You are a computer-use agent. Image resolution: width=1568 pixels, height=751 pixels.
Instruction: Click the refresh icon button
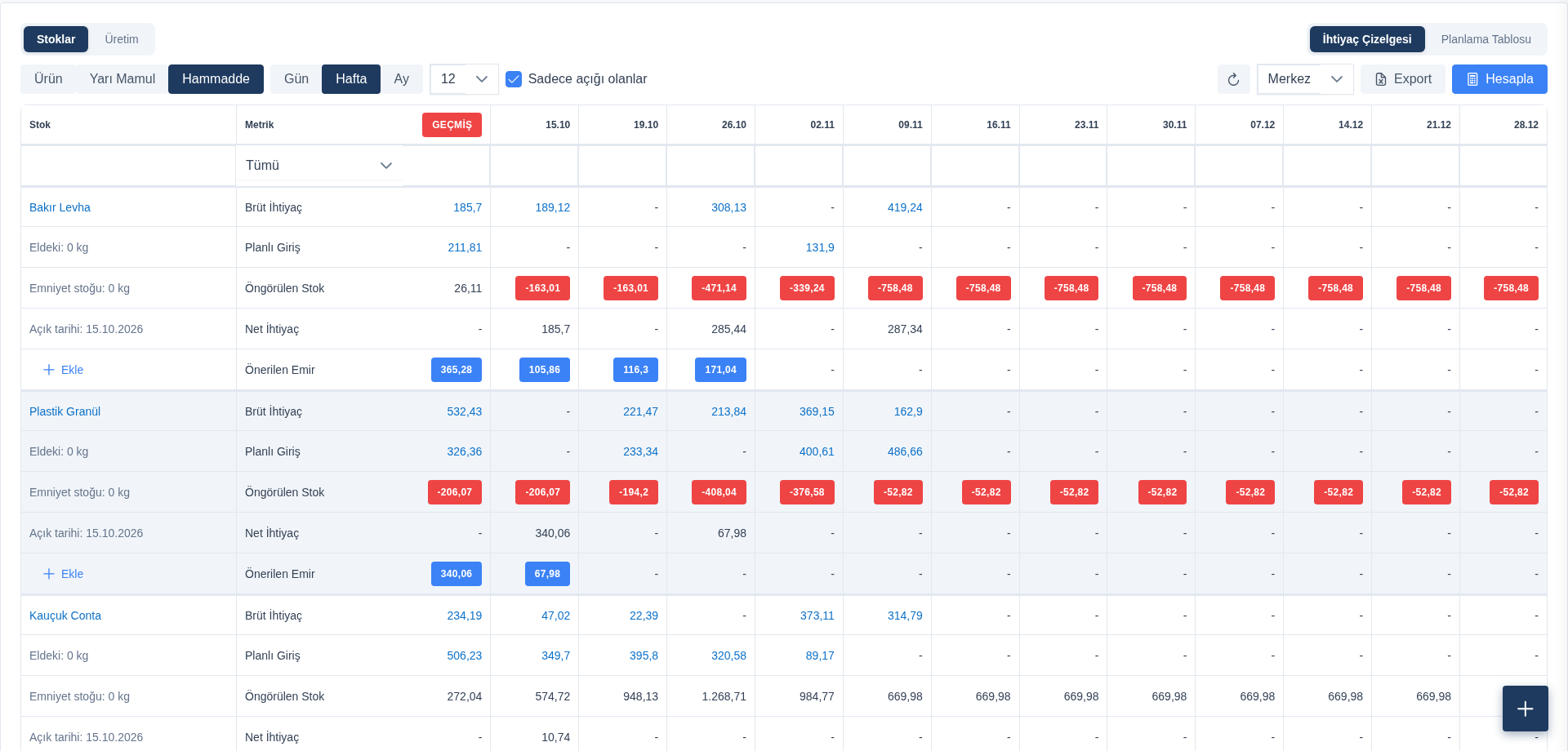(x=1233, y=79)
